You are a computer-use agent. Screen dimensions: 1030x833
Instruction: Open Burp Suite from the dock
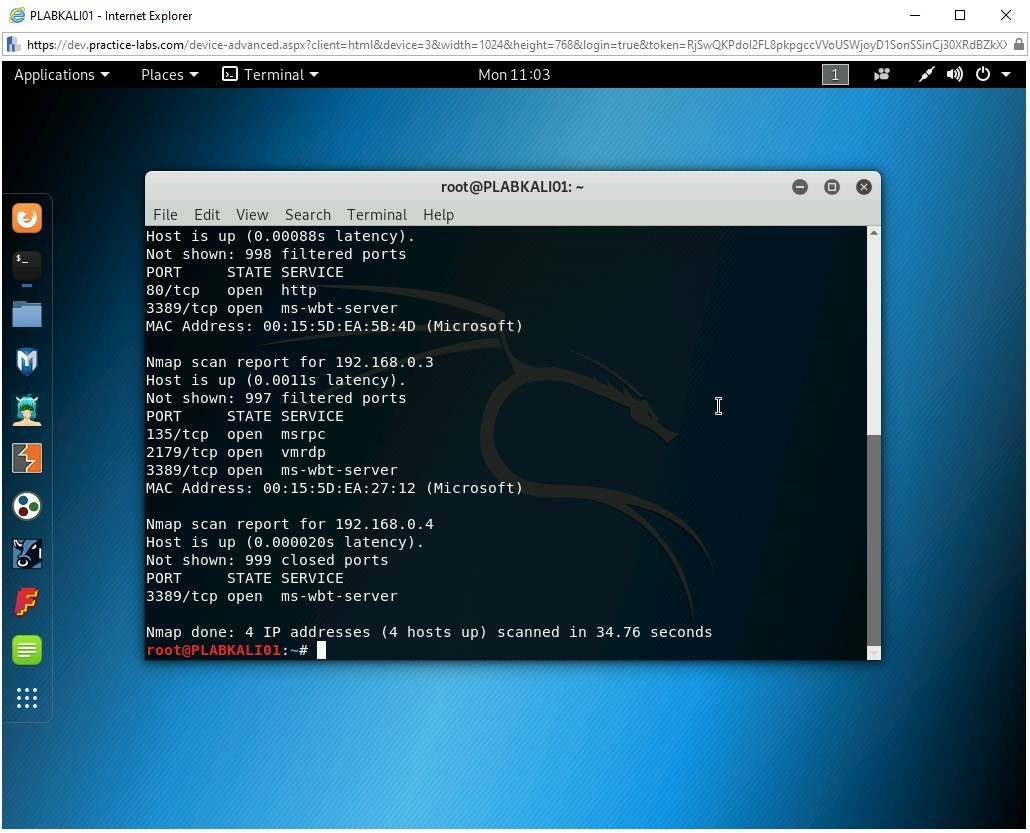pyautogui.click(x=27, y=457)
